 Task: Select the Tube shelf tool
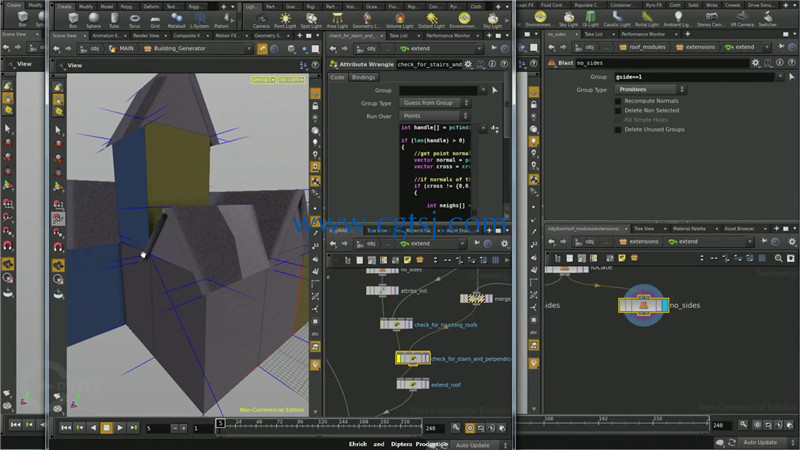point(114,20)
